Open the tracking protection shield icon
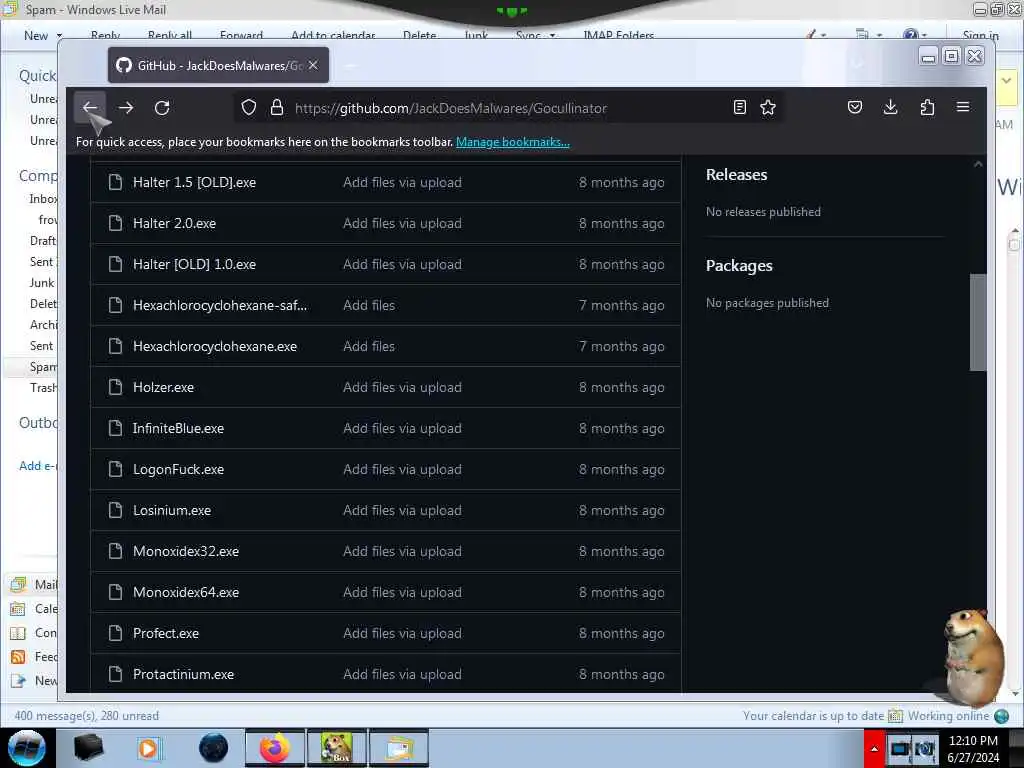Viewport: 1024px width, 768px height. pos(249,108)
